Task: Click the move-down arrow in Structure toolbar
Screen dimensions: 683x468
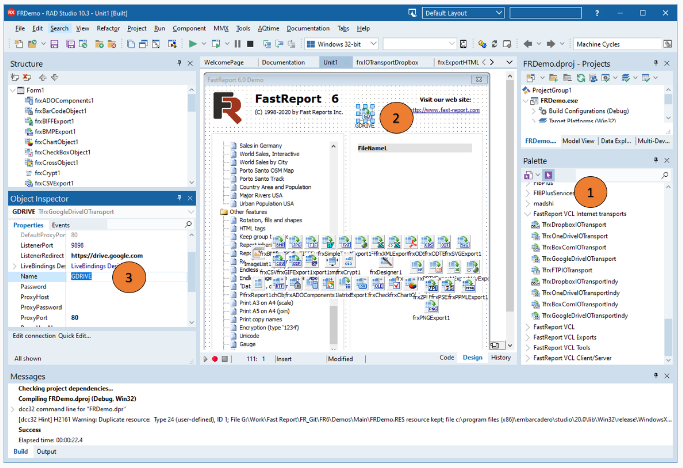Action: click(54, 77)
